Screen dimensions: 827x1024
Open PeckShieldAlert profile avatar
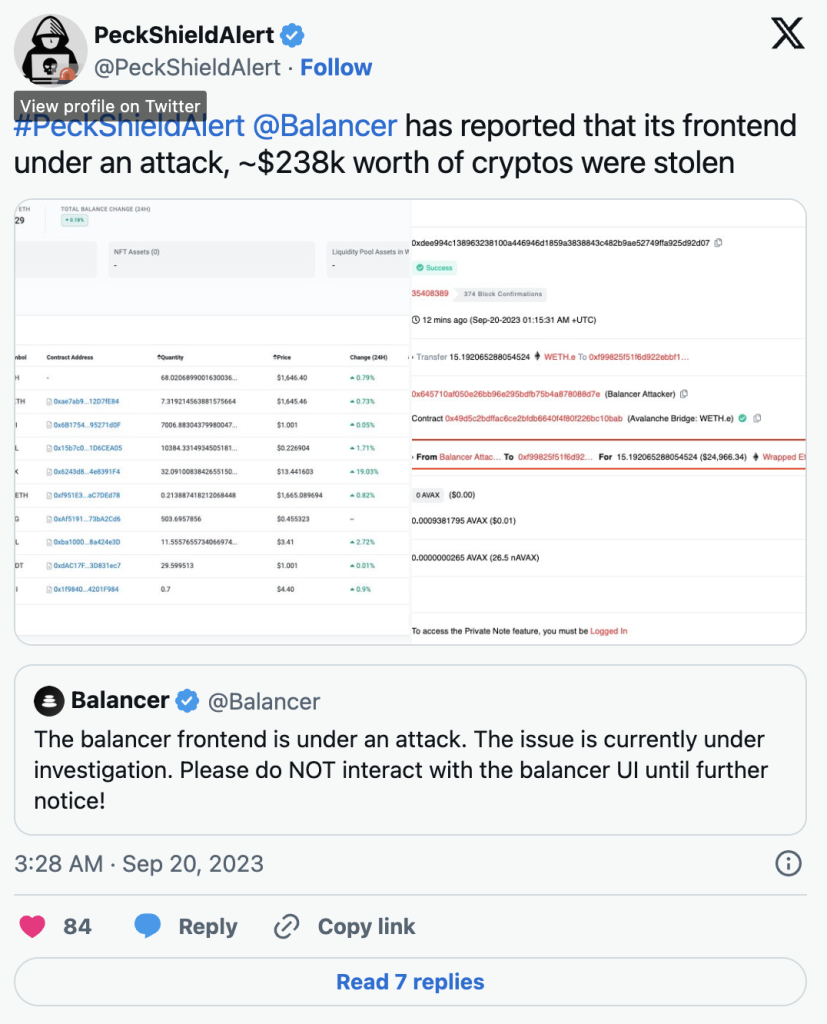[x=50, y=52]
